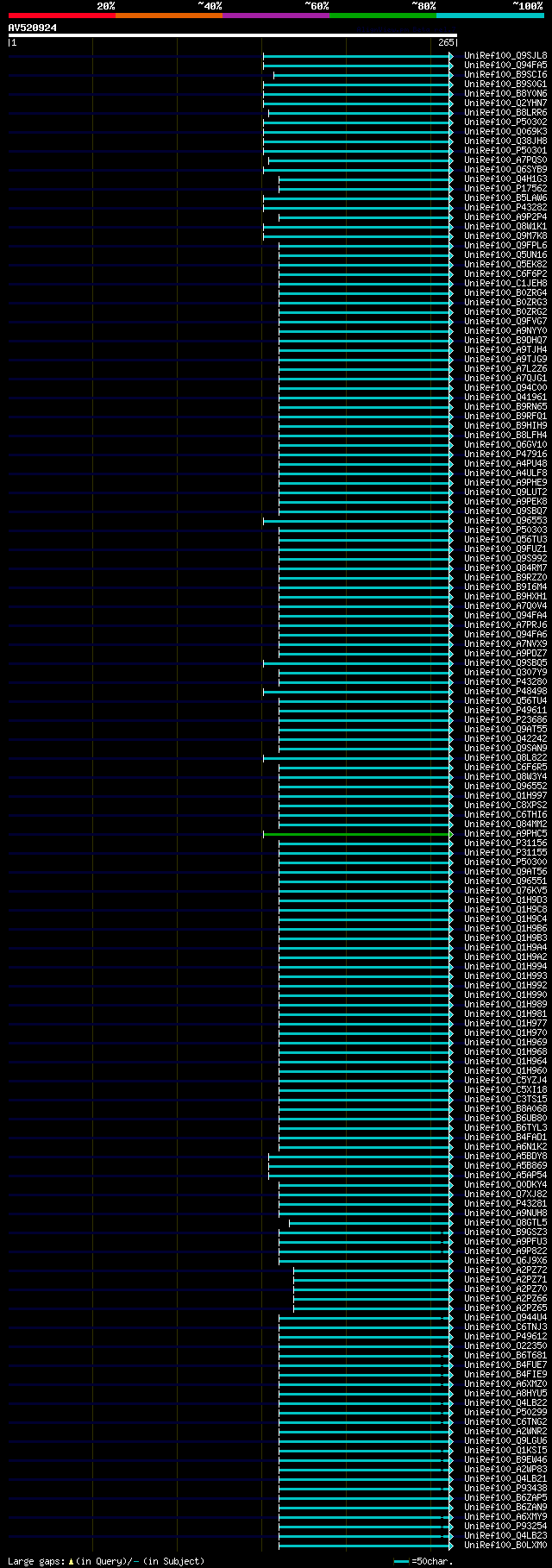Click the green alignment bar for A9PHC5

357,834
